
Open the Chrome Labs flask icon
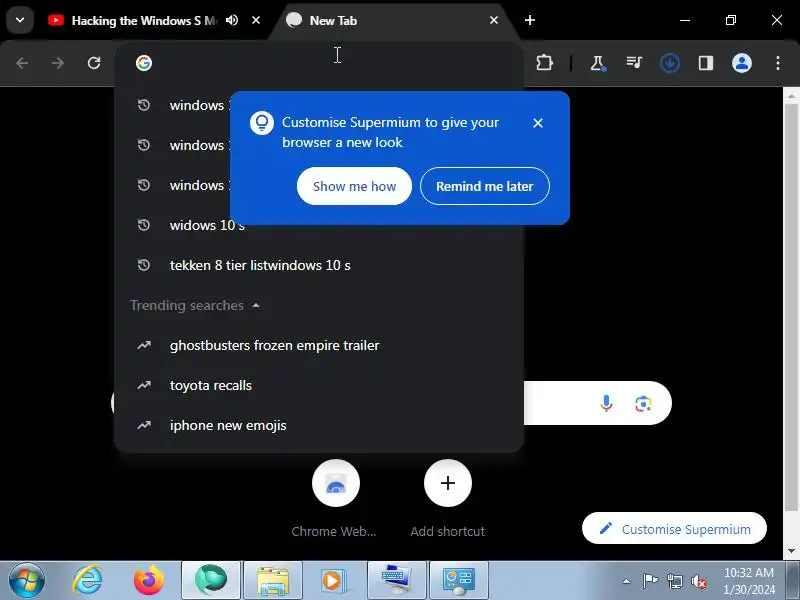tap(597, 63)
